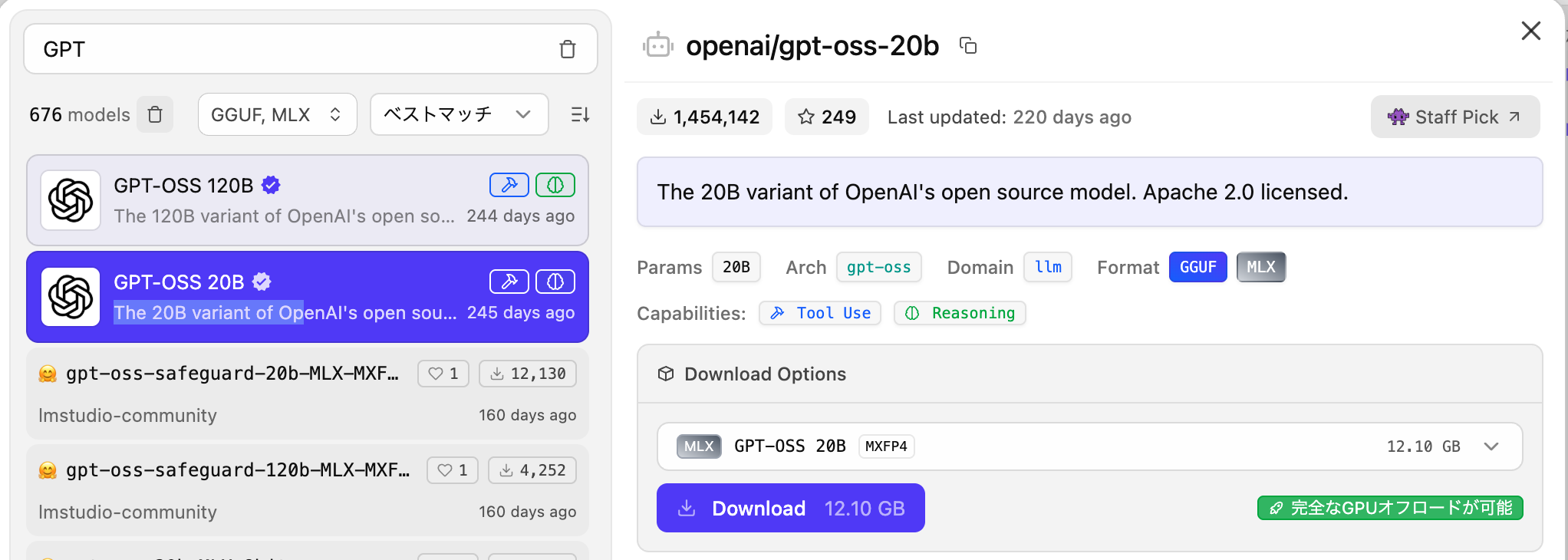1568x560 pixels.
Task: Open the GGUF, MLX format filter dropdown
Action: pos(277,114)
